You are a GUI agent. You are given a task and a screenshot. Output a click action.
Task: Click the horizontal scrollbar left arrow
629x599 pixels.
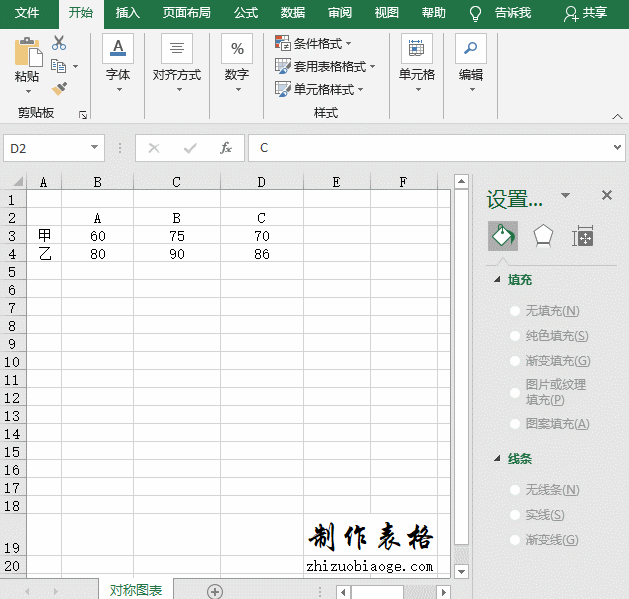343,592
